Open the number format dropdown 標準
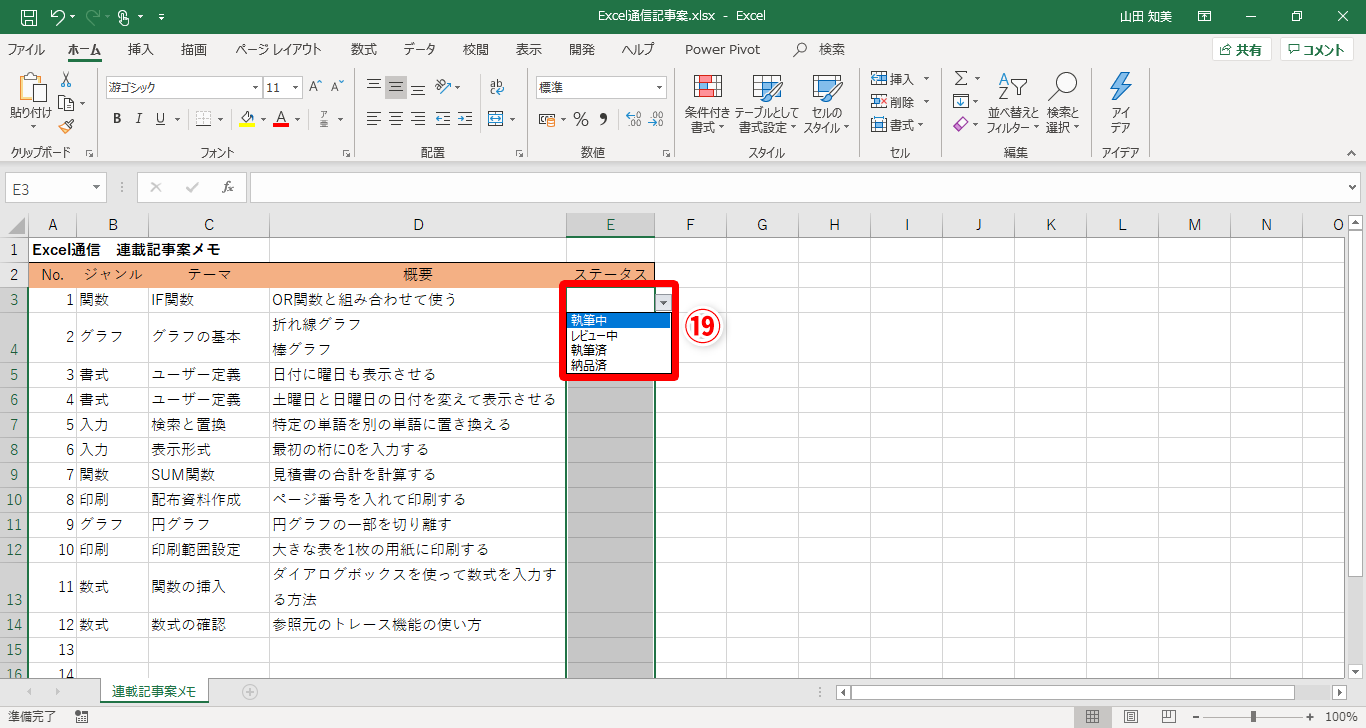 tap(659, 87)
